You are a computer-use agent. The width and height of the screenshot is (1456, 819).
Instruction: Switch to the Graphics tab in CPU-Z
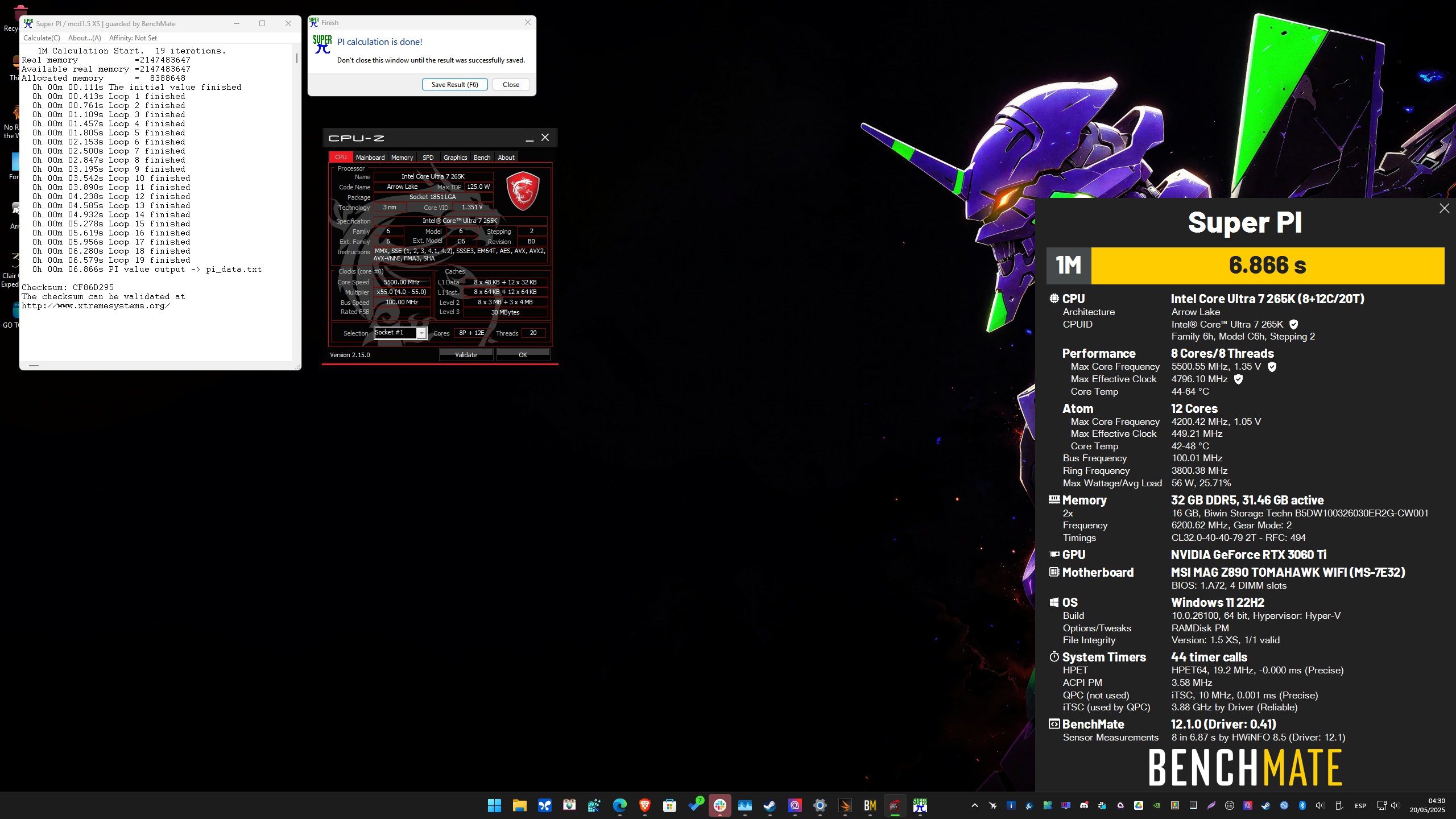point(455,158)
